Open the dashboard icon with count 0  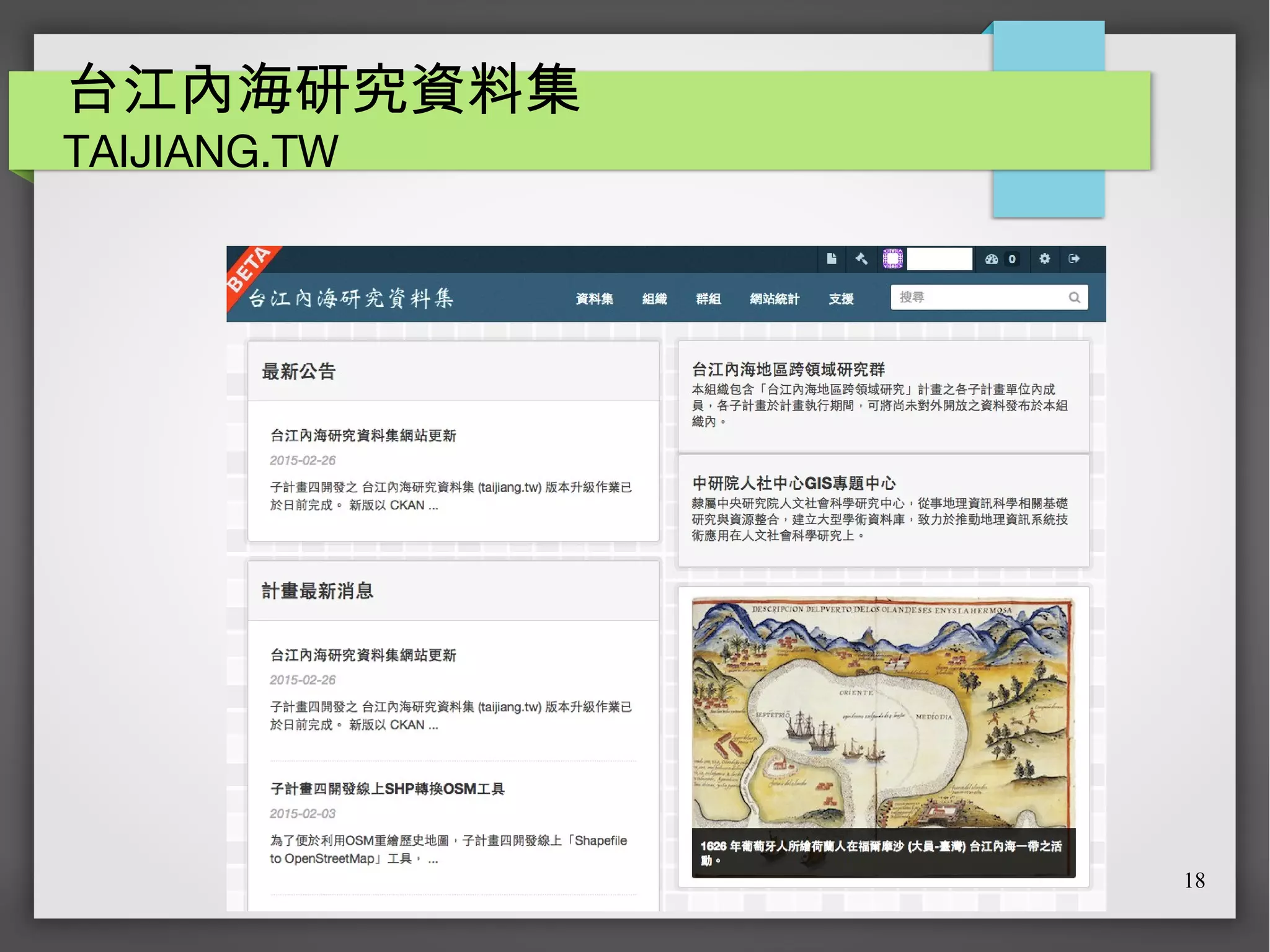(x=1001, y=259)
